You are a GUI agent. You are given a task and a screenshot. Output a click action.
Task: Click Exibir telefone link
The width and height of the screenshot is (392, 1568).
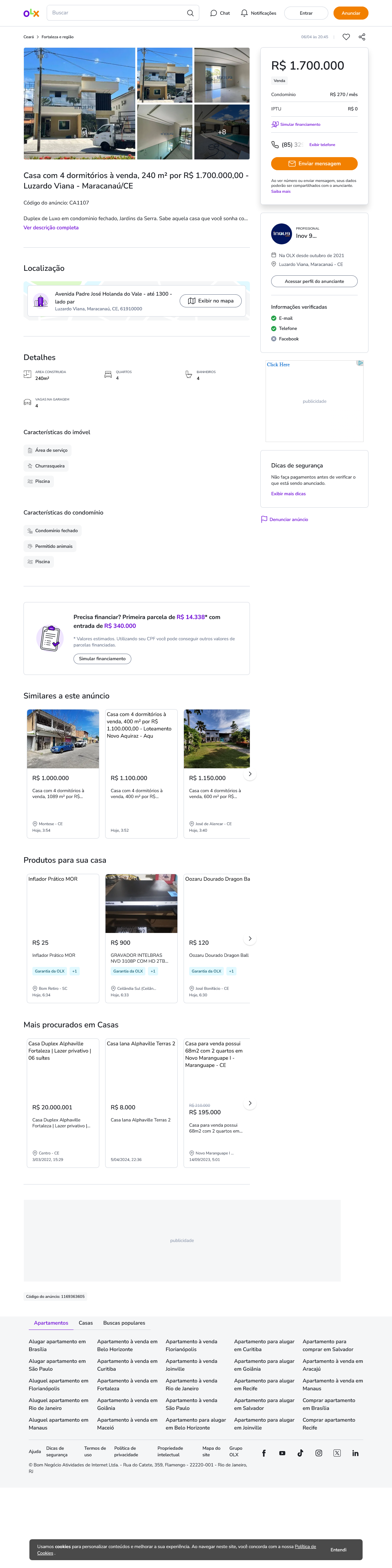pyautogui.click(x=322, y=145)
